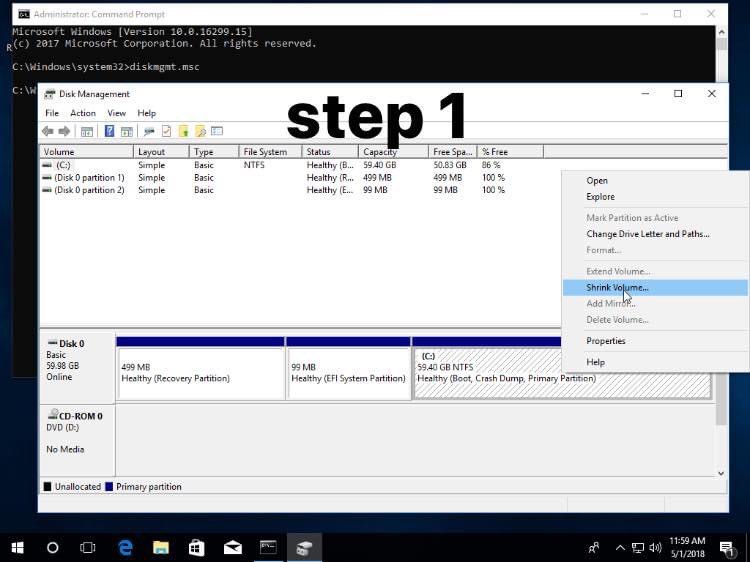Open the Windows Start menu
Image resolution: width=750 pixels, height=562 pixels.
tap(18, 548)
